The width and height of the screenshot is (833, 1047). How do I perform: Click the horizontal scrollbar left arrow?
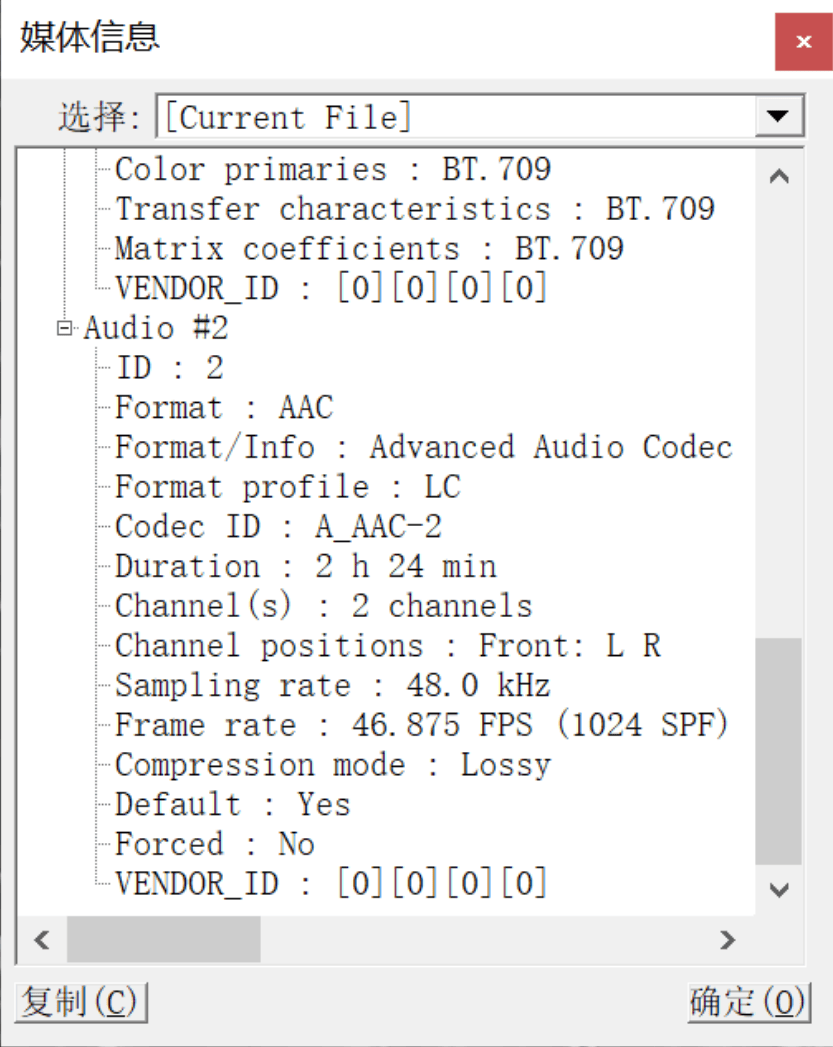(42, 939)
